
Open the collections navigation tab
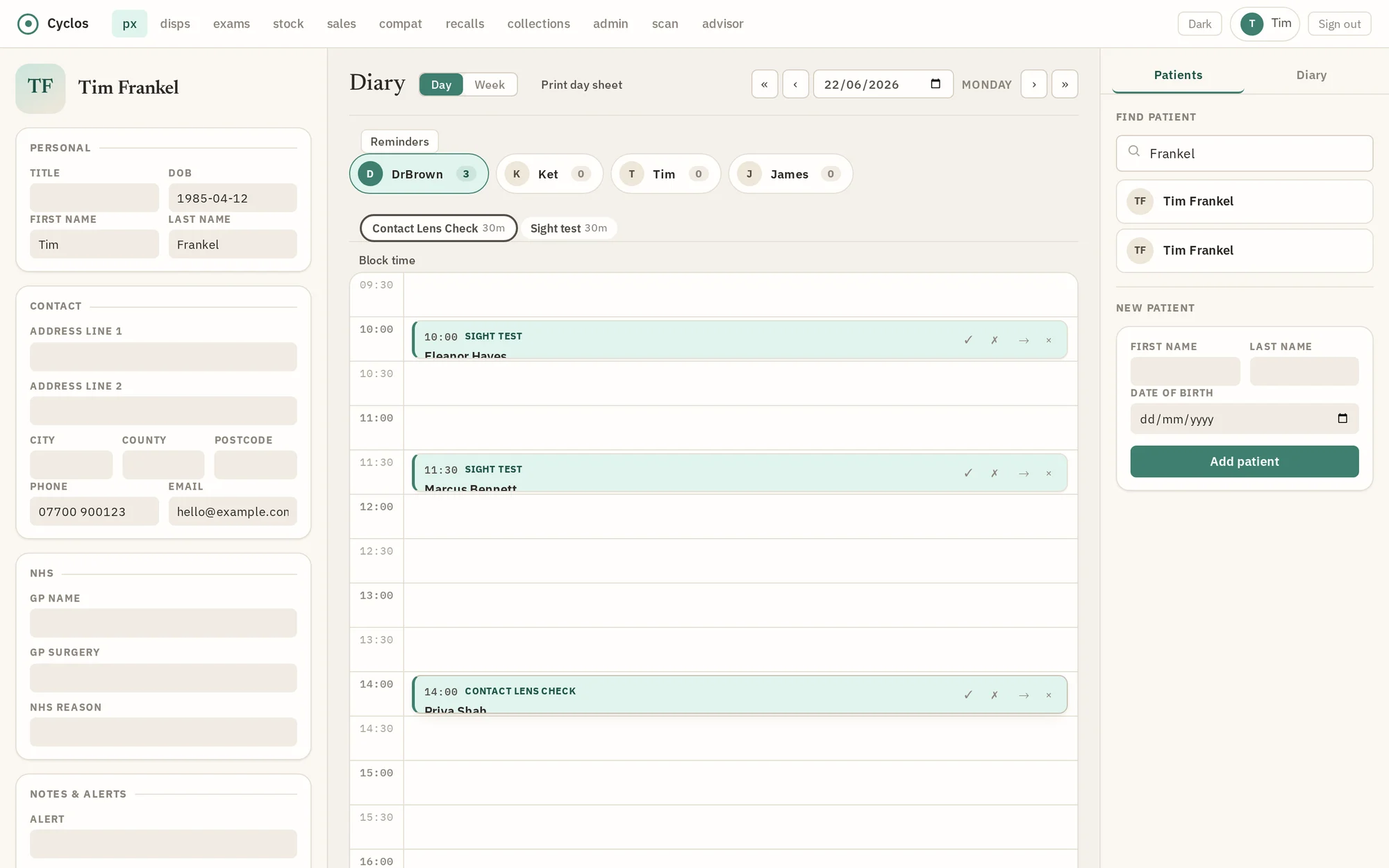(539, 24)
